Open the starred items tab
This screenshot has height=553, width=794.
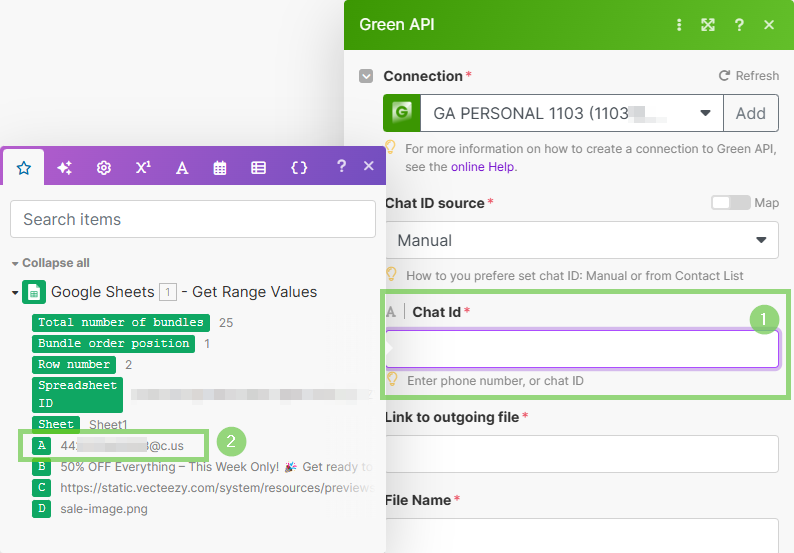[x=24, y=168]
